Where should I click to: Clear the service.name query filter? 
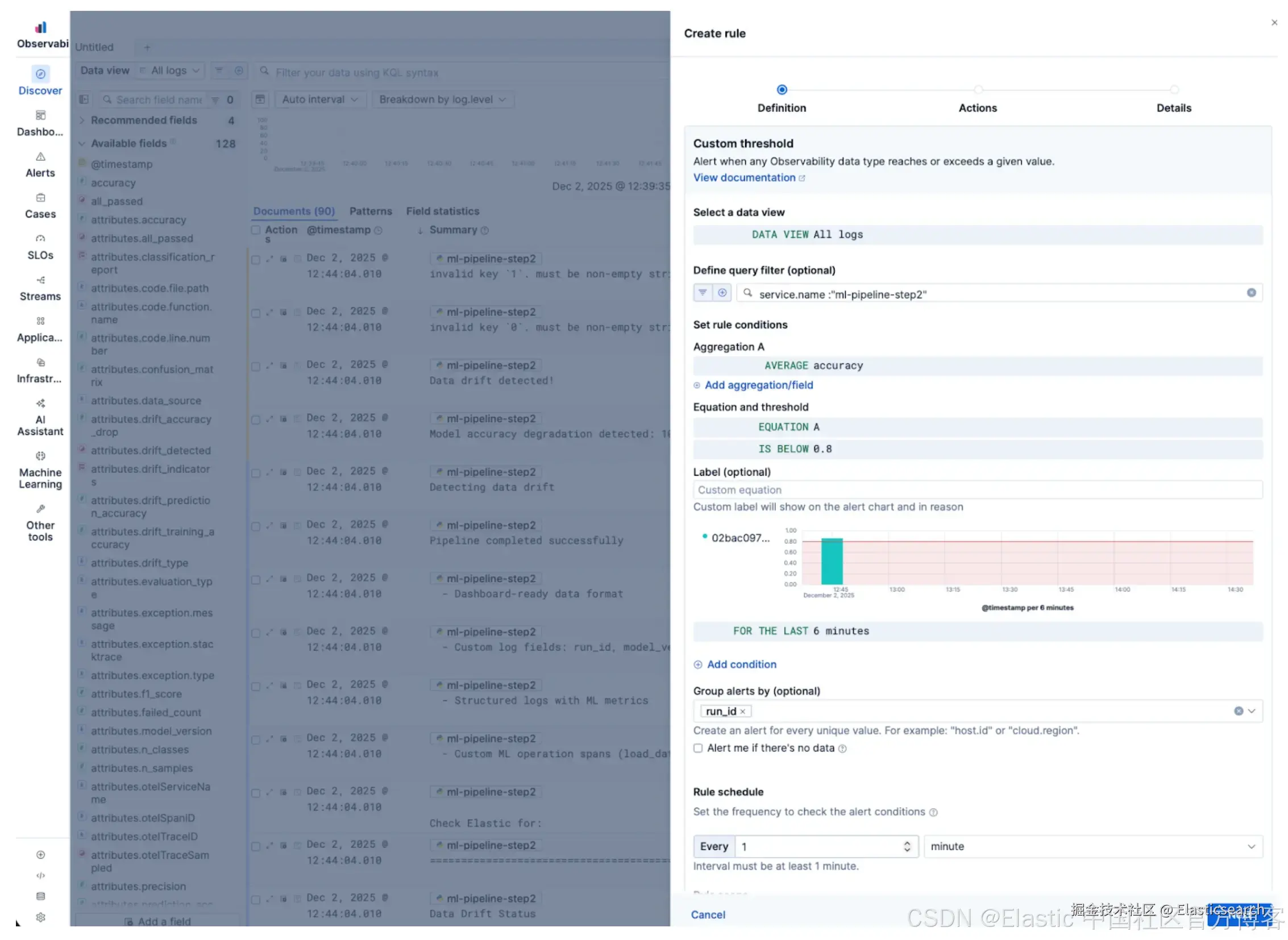(1251, 293)
